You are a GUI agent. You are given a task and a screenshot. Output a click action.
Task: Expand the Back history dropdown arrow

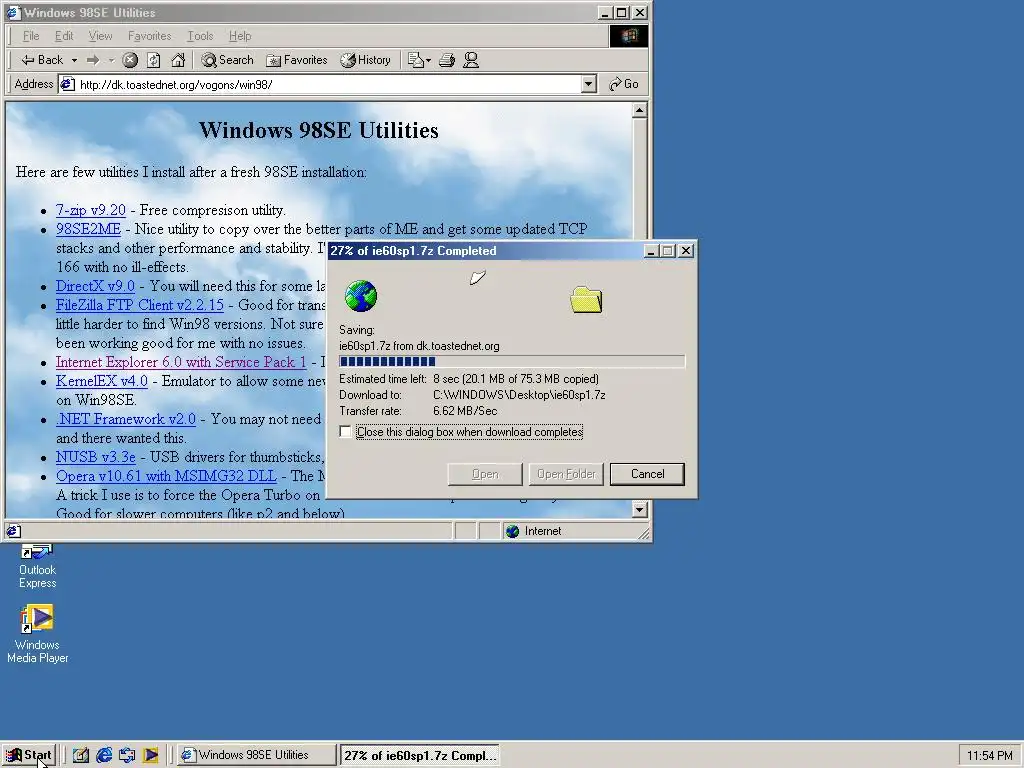tap(74, 60)
